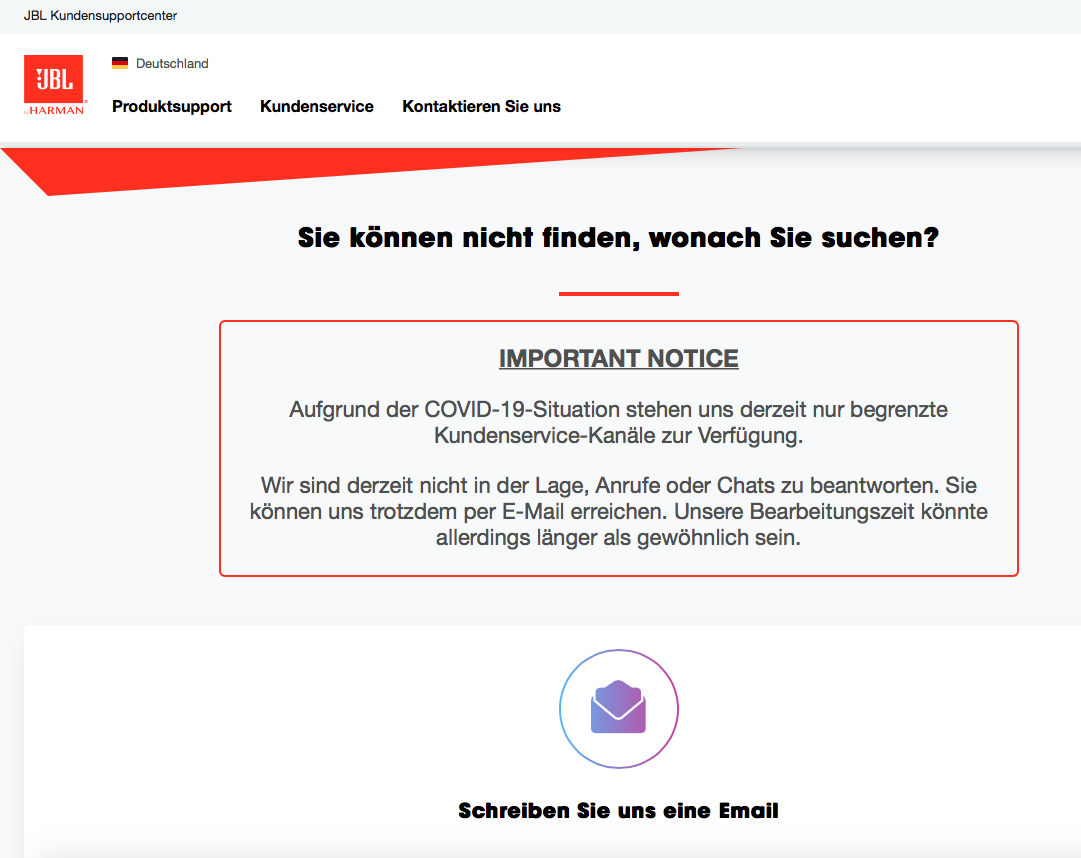The image size is (1081, 858).
Task: Select the IMPORTANT NOTICE heading
Action: [618, 357]
